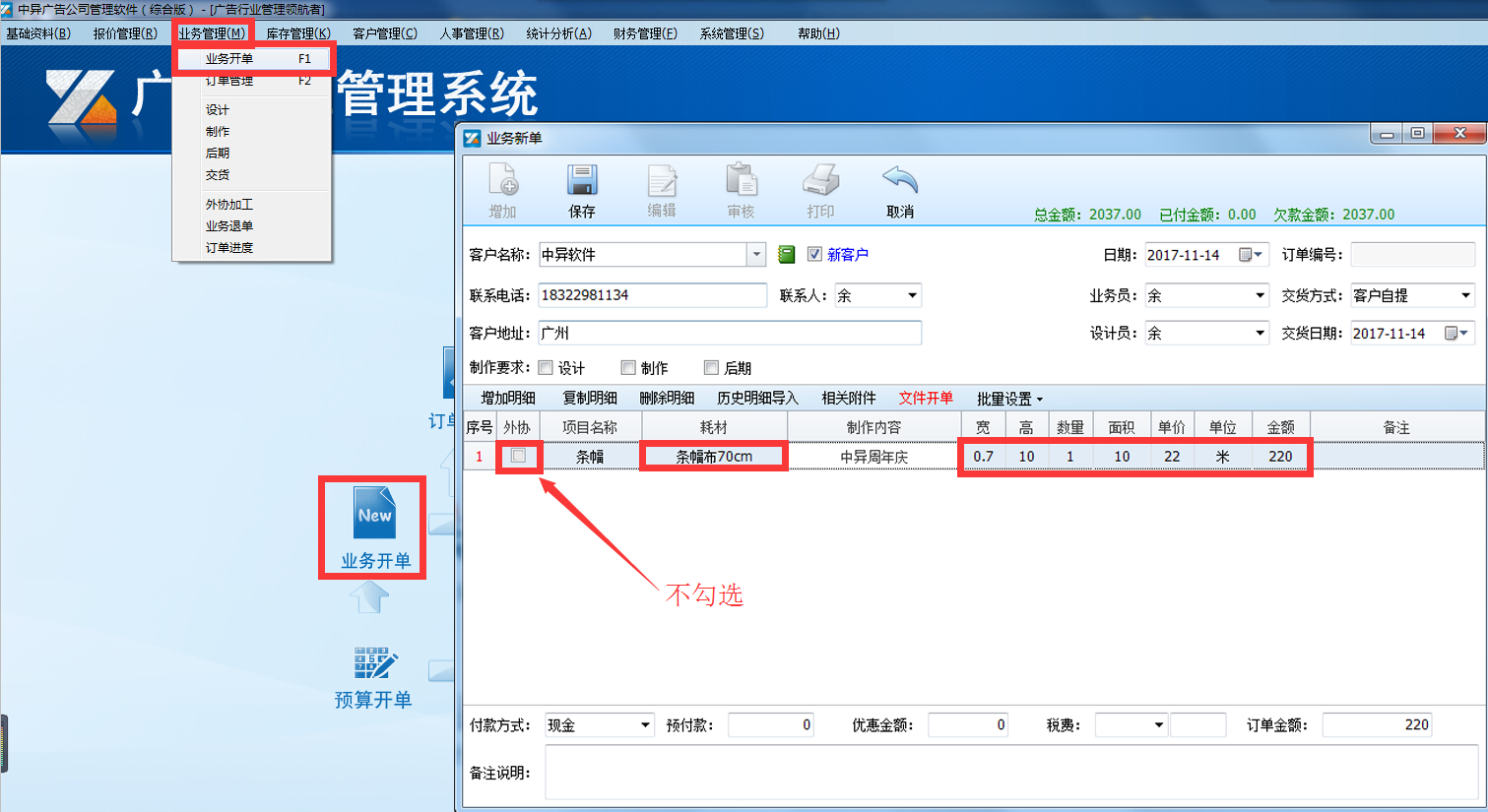Open the 统计分析(A) menu
Screen dimensions: 1488x812
pyautogui.click(x=558, y=33)
